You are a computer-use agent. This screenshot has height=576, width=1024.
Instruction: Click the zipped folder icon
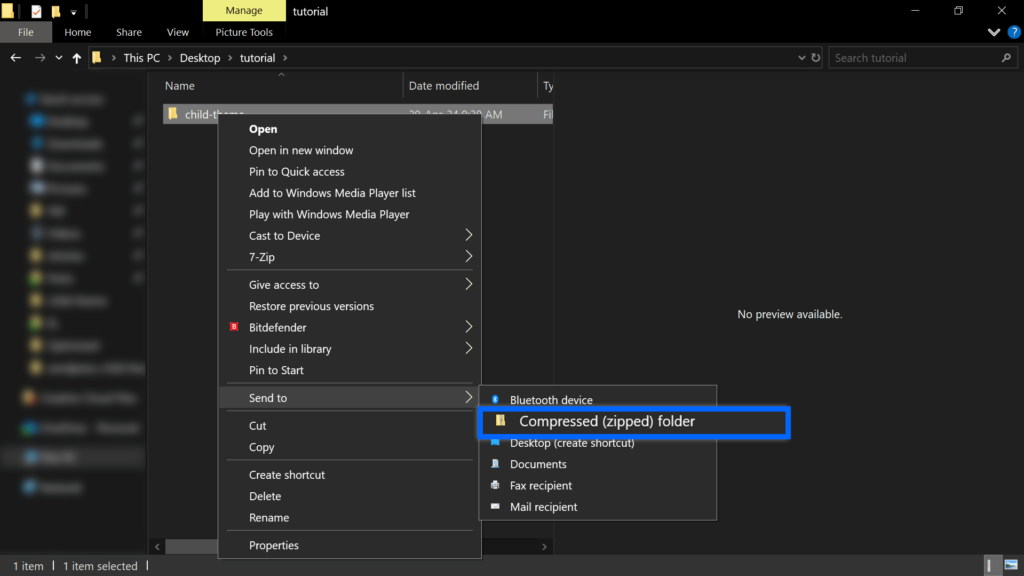pos(500,421)
